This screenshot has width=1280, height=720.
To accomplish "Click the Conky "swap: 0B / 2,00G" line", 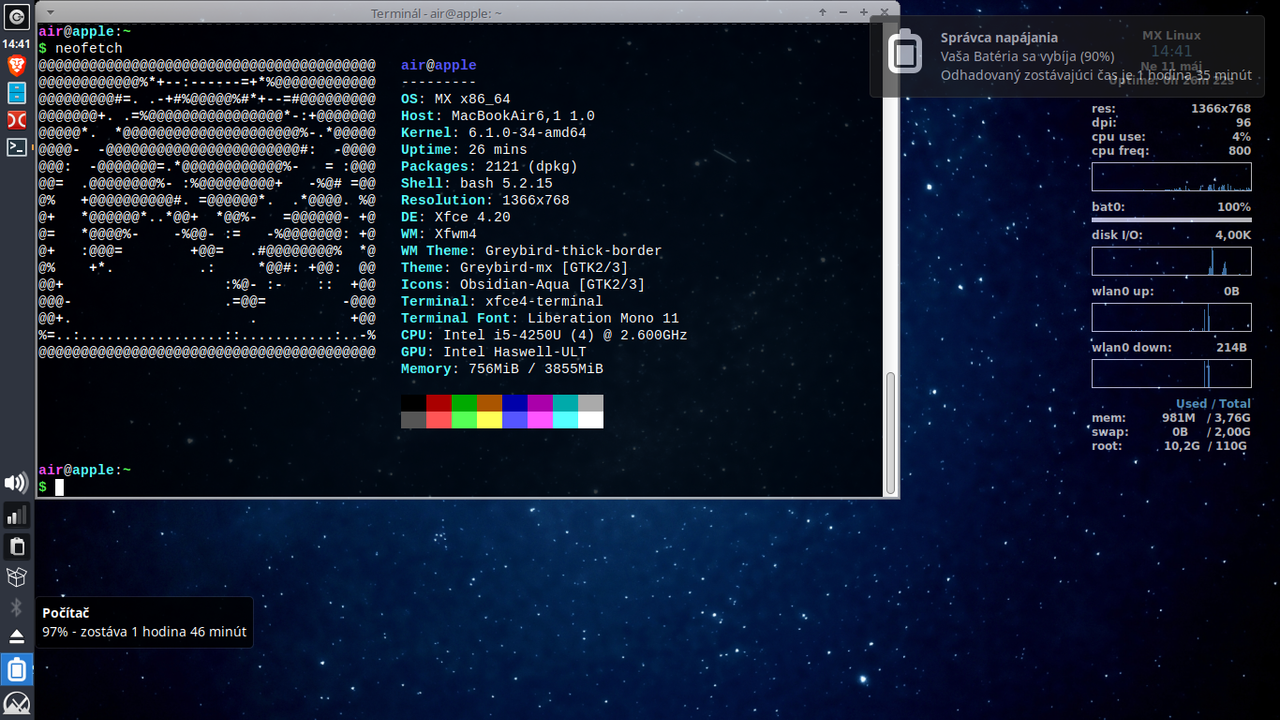I will tap(1171, 432).
